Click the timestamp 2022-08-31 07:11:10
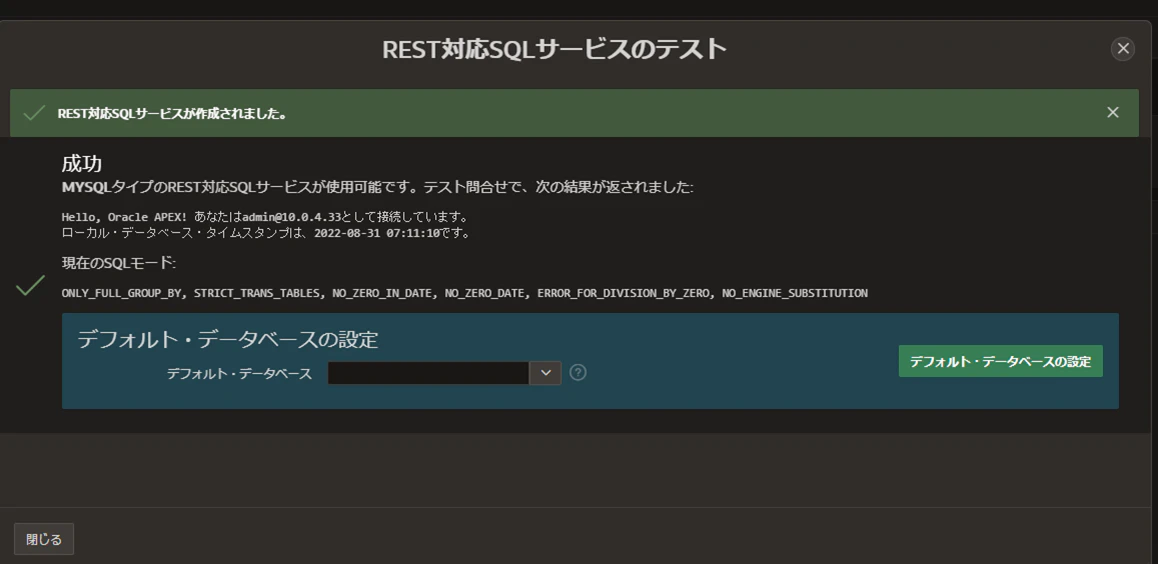Screen dimensions: 1158x564 [x=377, y=233]
